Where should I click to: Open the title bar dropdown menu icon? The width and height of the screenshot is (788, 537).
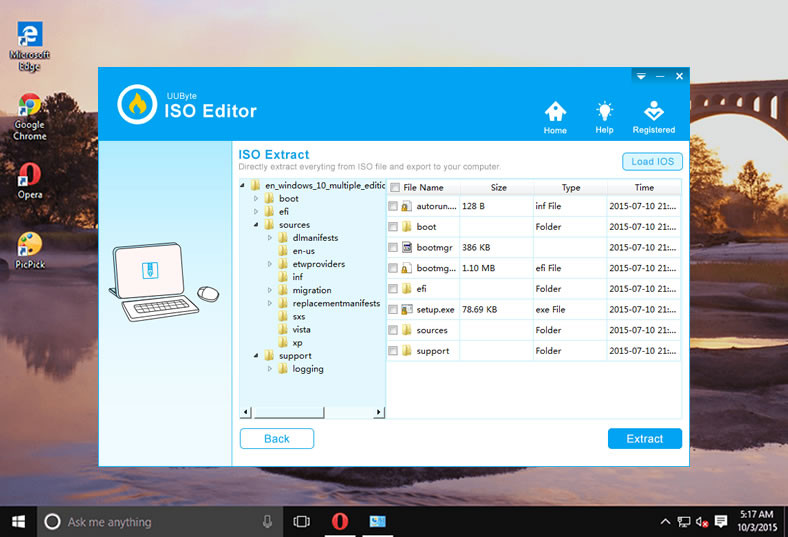pos(641,76)
